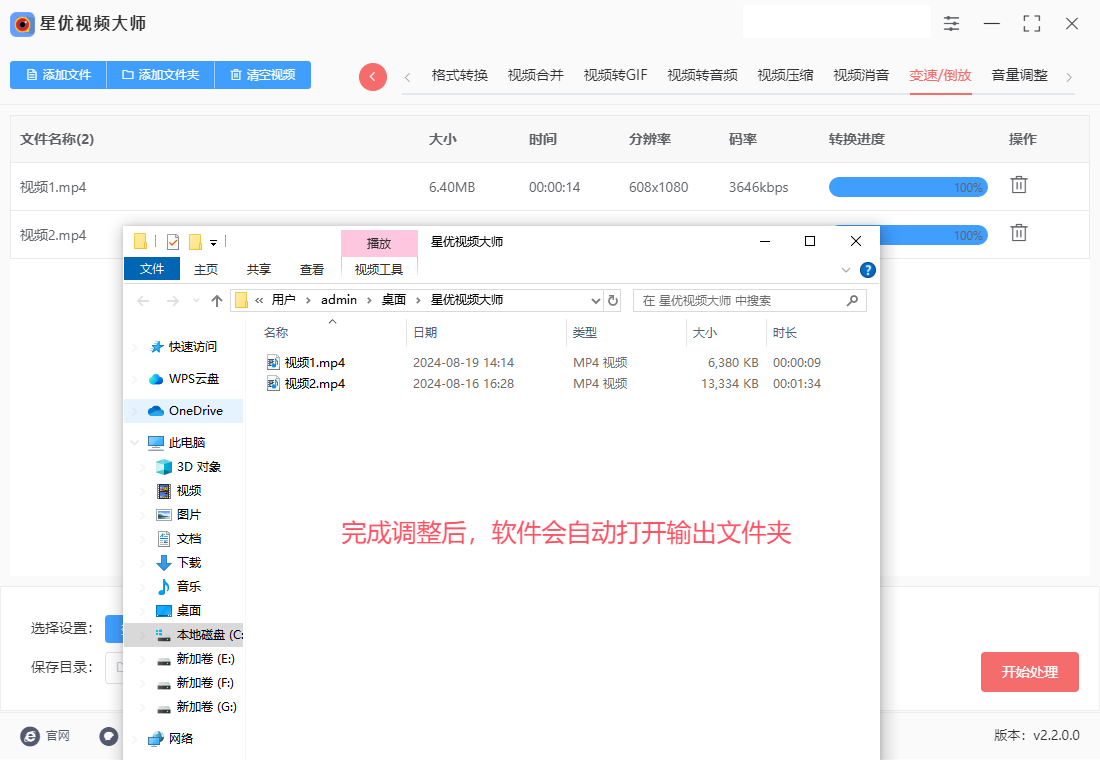The width and height of the screenshot is (1100, 760).
Task: Click the search magnifier icon in Explorer
Action: click(852, 300)
